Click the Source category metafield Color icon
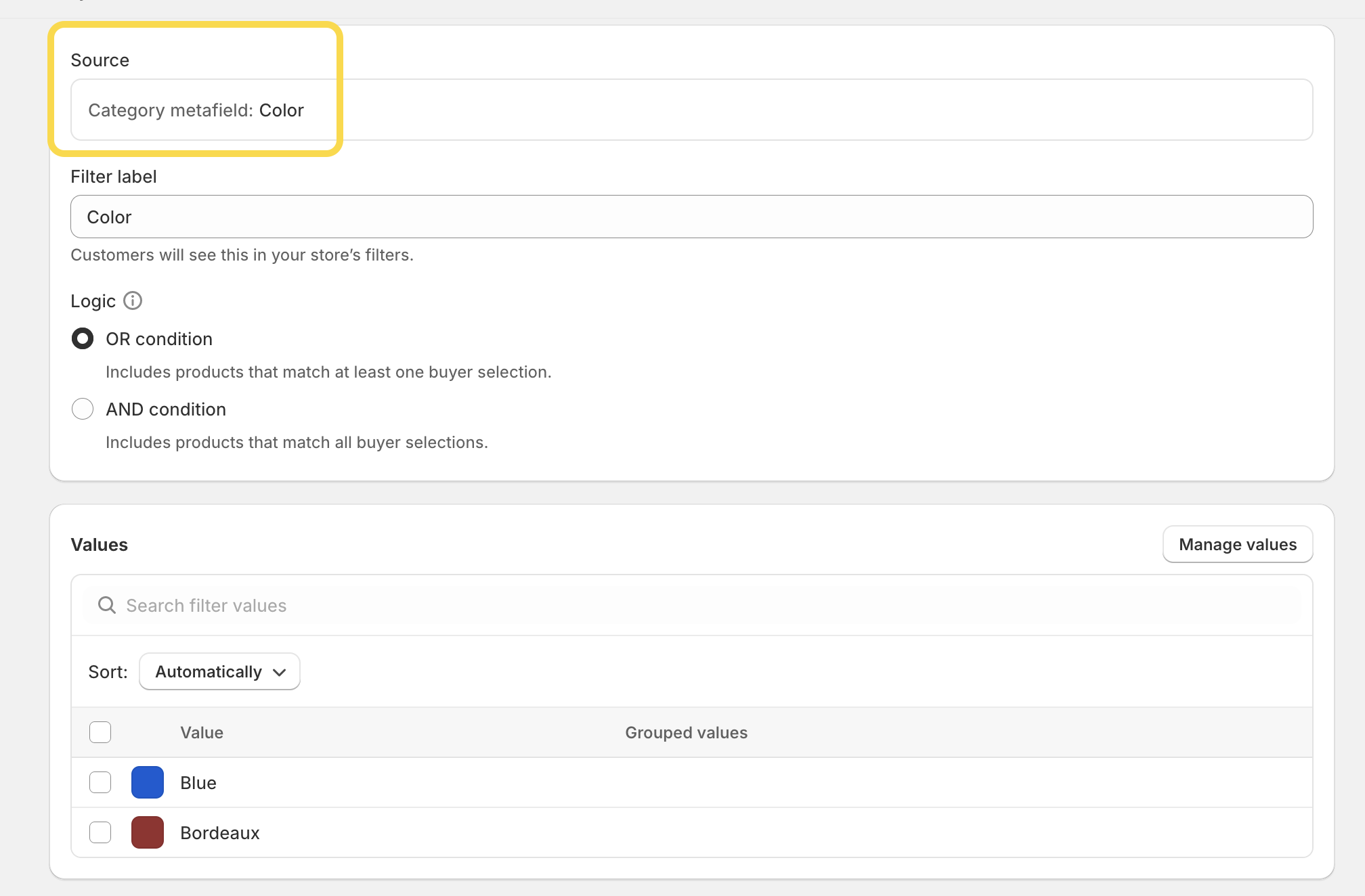Viewport: 1365px width, 896px height. [x=196, y=110]
